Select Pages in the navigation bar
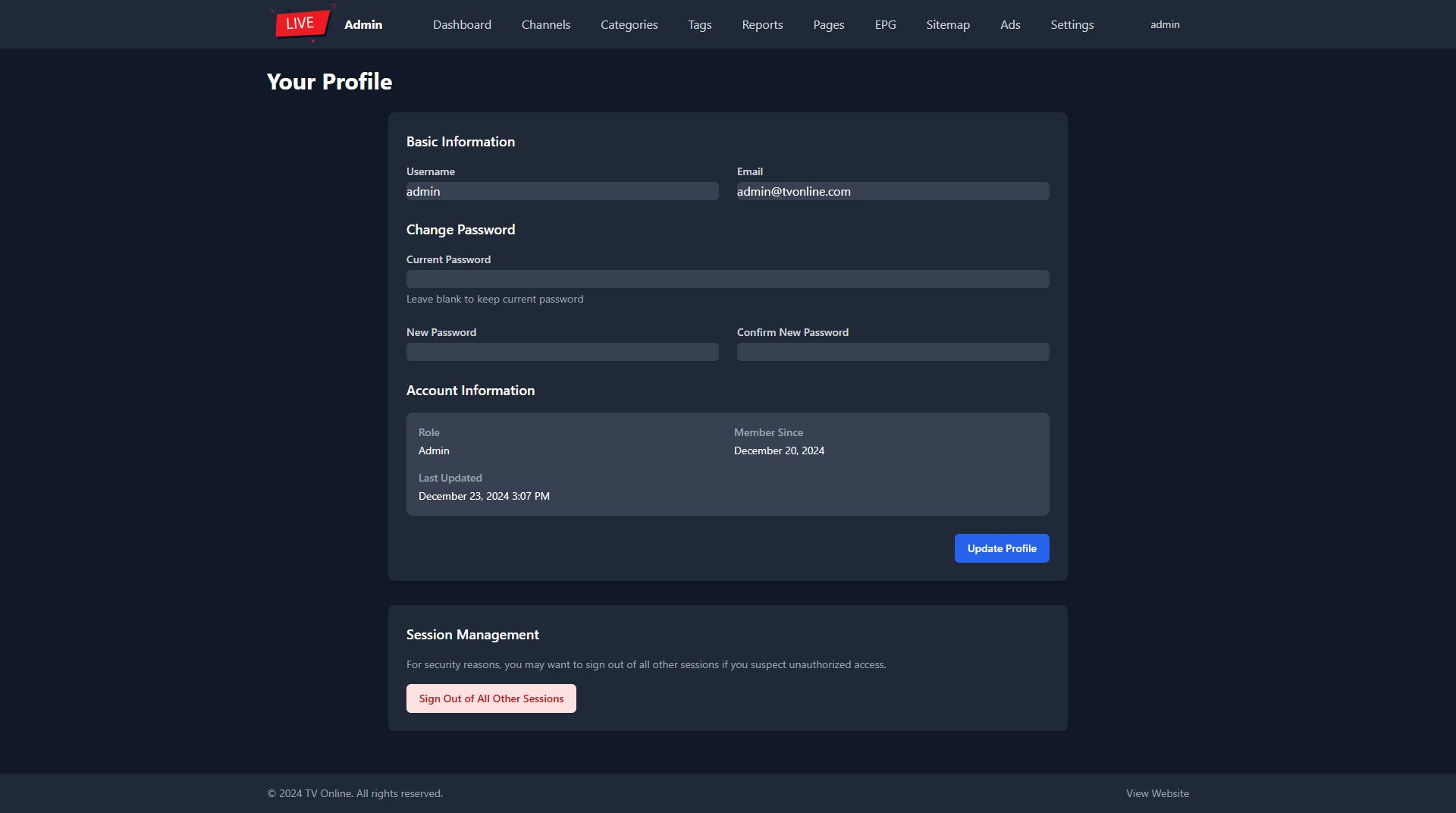Screen dimensions: 1456x813 click(x=828, y=25)
